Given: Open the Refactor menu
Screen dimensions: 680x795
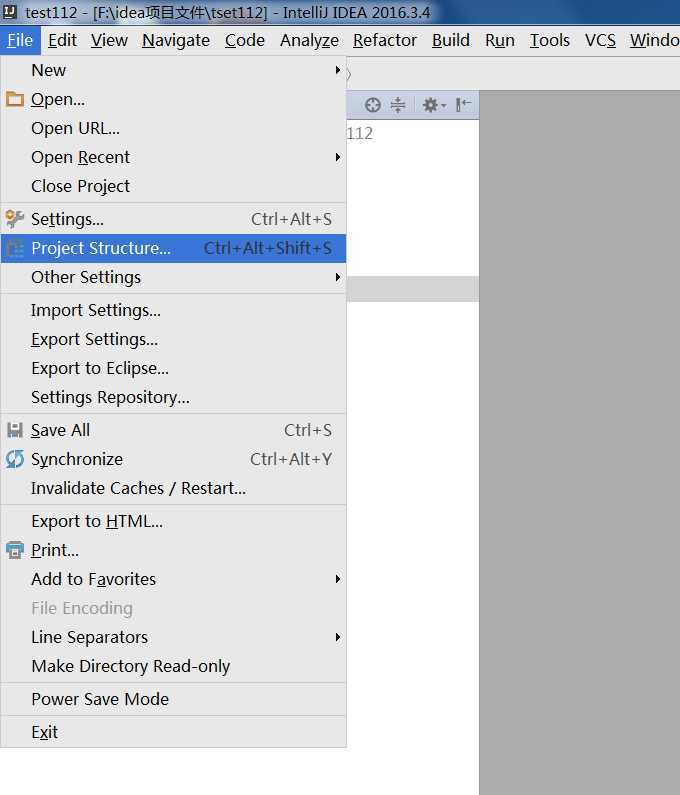Looking at the screenshot, I should [x=385, y=40].
